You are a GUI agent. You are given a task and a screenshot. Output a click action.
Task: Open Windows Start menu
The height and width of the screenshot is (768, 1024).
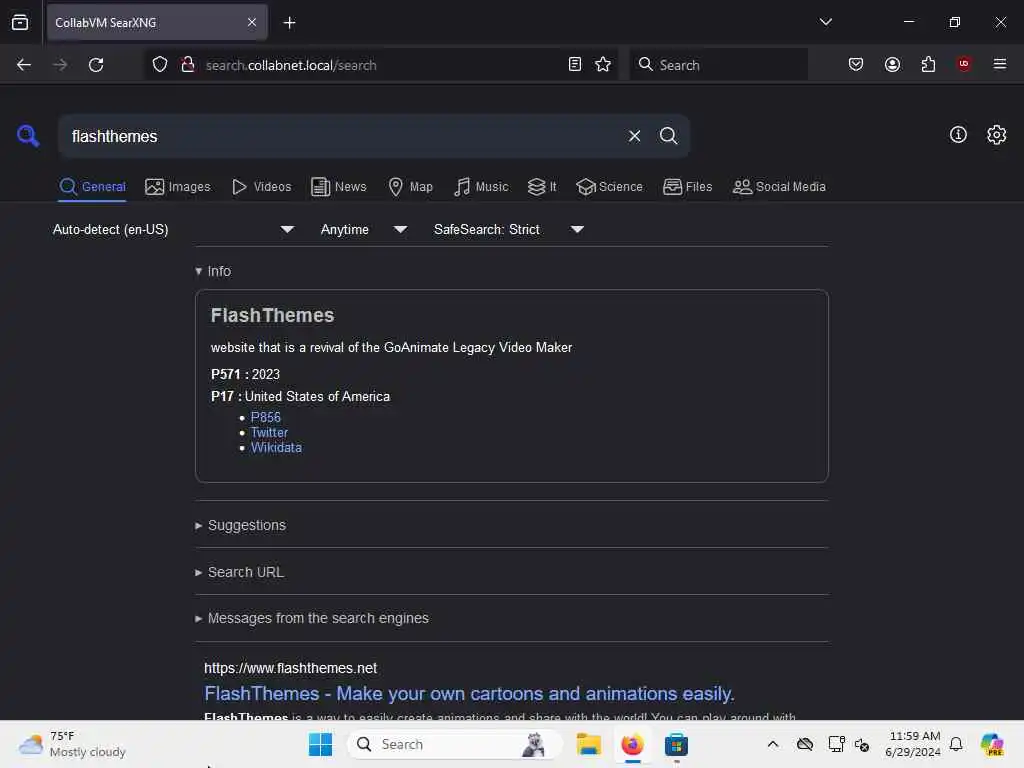coord(320,744)
